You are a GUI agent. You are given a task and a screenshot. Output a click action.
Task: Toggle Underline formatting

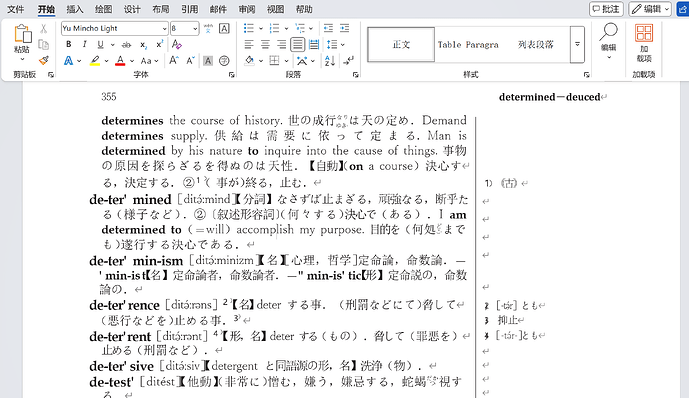101,44
